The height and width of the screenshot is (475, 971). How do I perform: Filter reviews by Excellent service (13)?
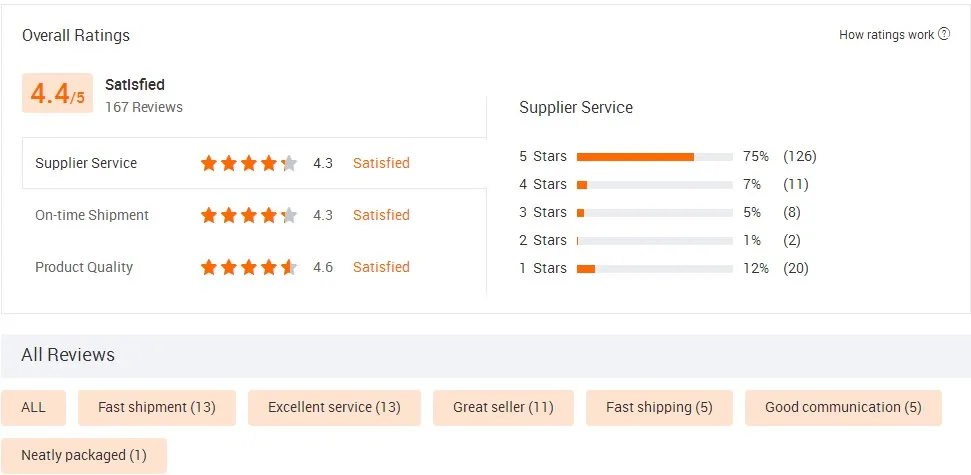click(x=334, y=407)
